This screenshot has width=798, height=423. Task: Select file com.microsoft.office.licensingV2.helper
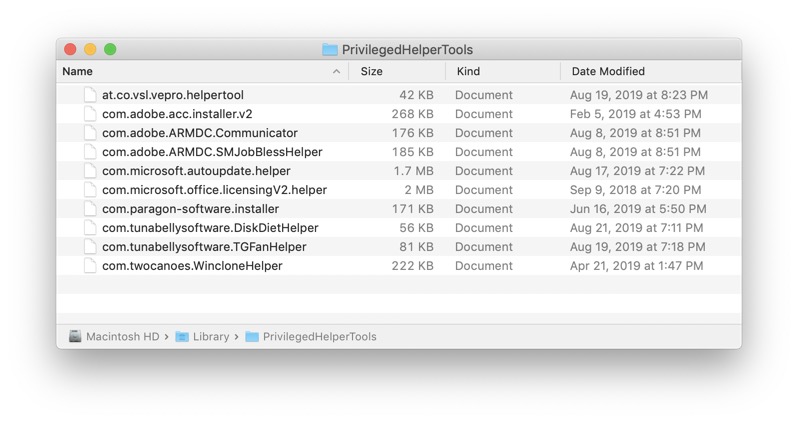point(214,190)
